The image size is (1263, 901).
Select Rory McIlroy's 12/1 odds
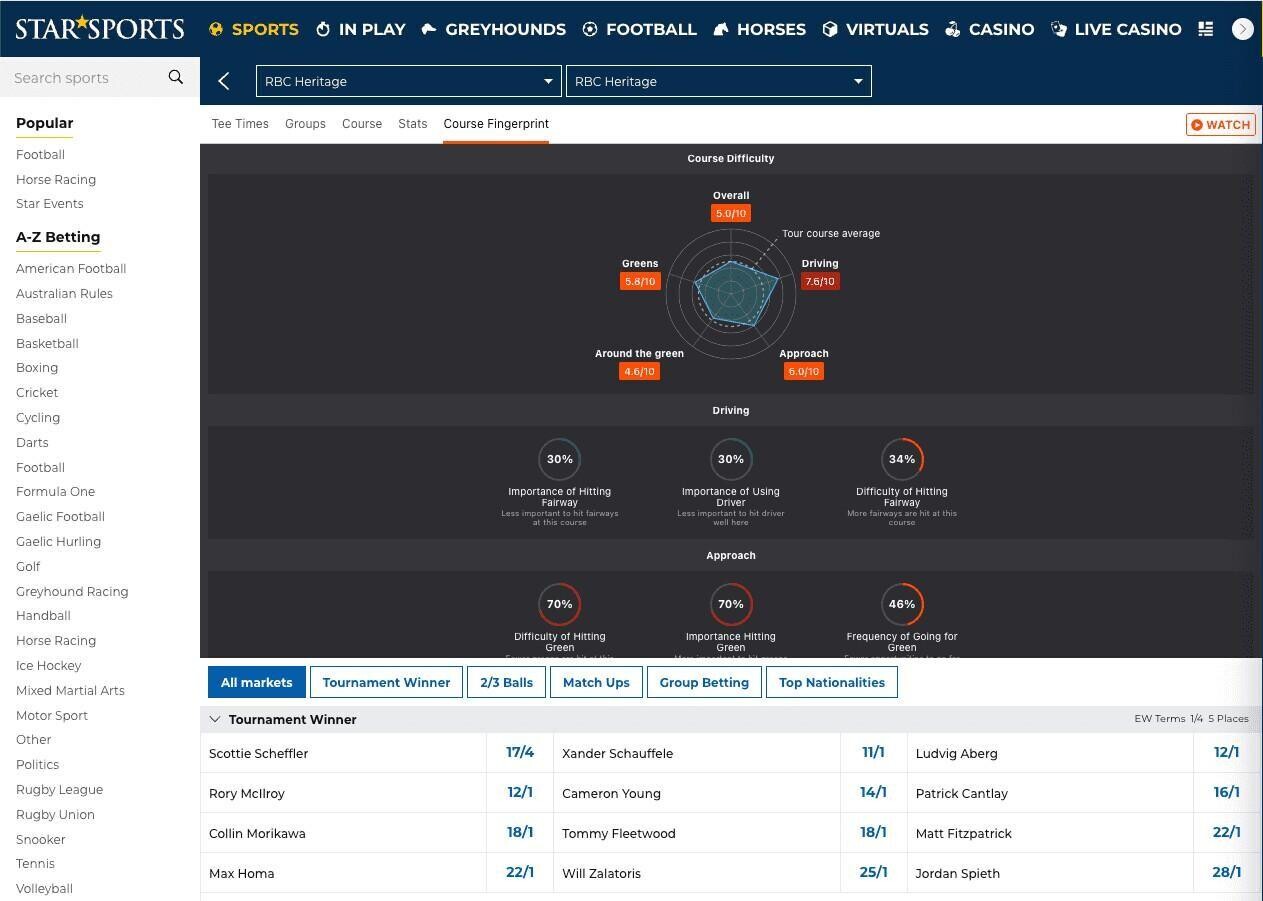(x=520, y=793)
